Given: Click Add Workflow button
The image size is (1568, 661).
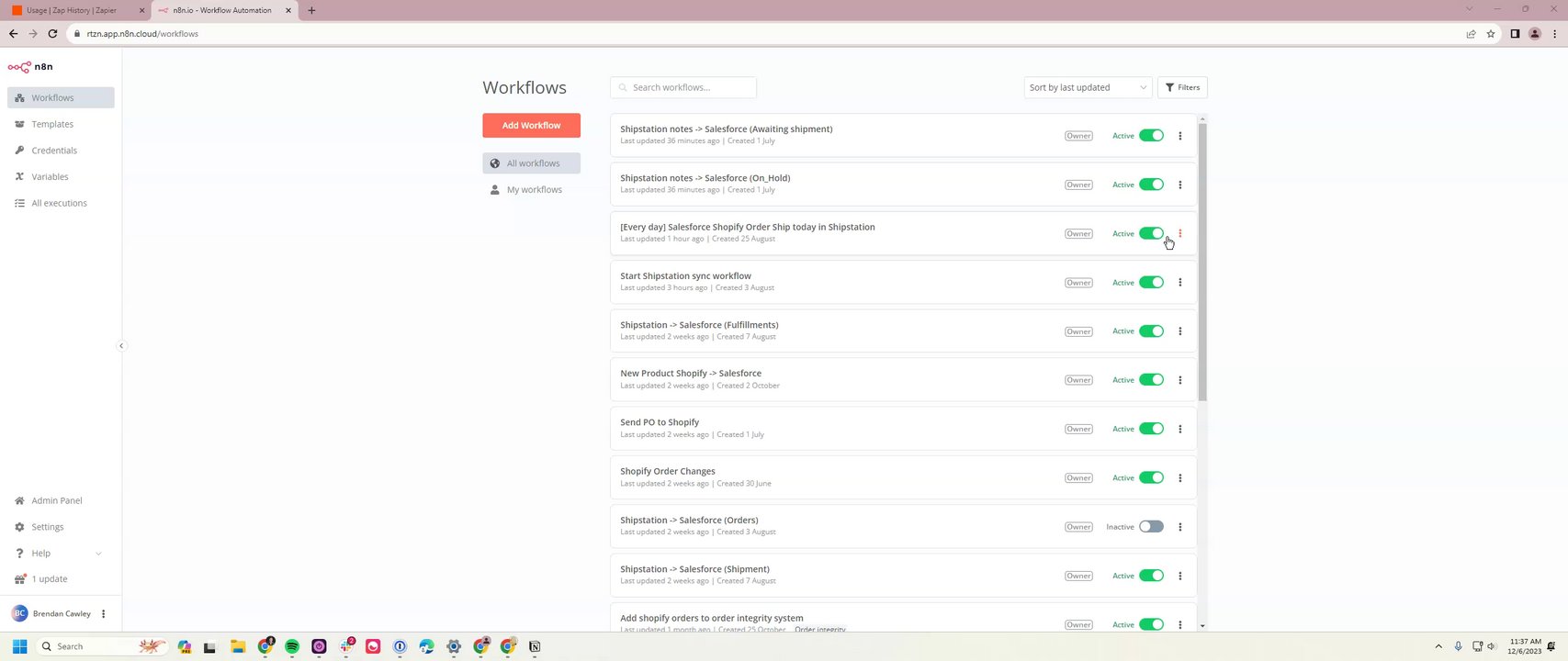Looking at the screenshot, I should pos(531,125).
